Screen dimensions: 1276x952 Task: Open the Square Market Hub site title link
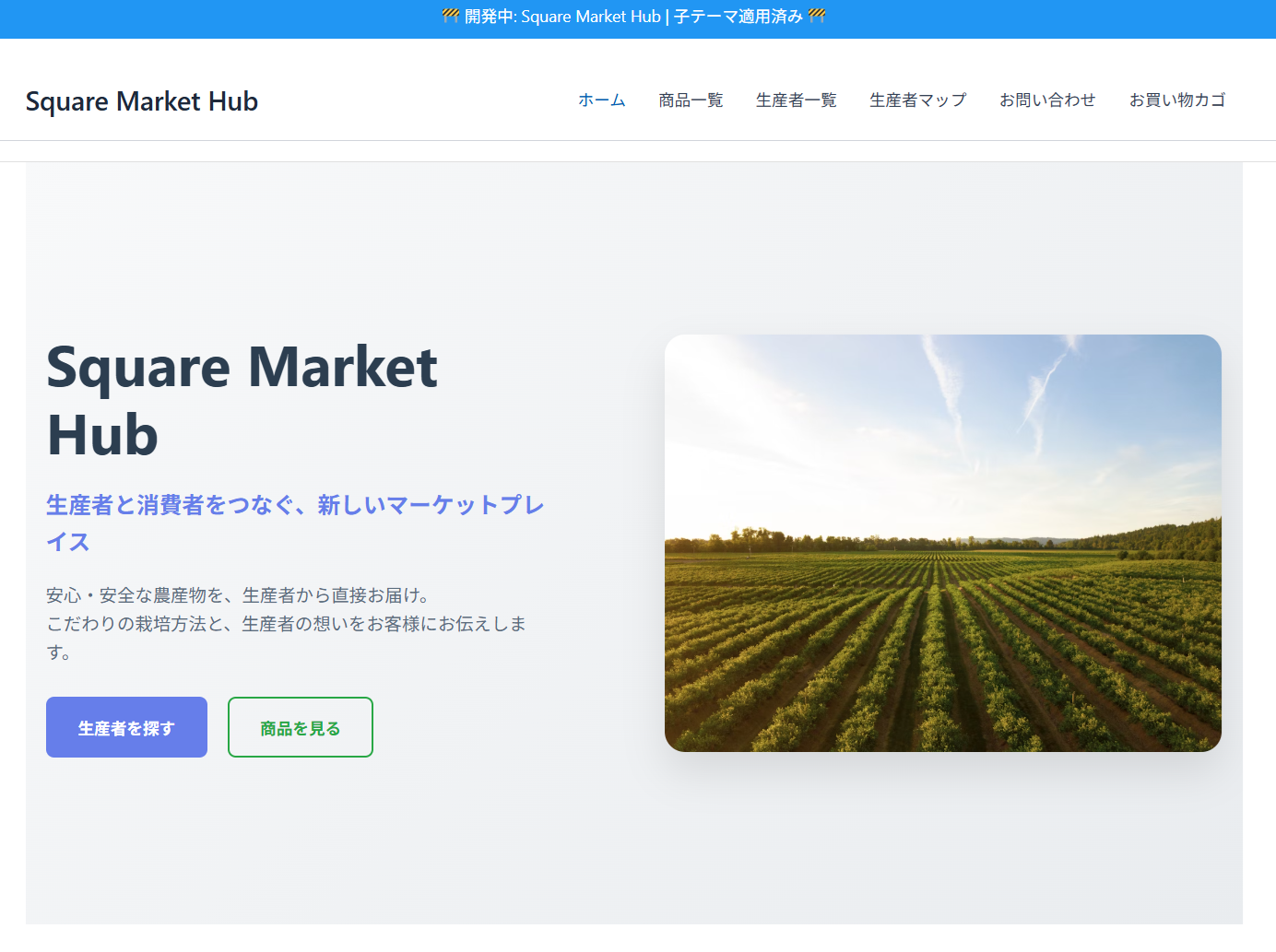(142, 101)
